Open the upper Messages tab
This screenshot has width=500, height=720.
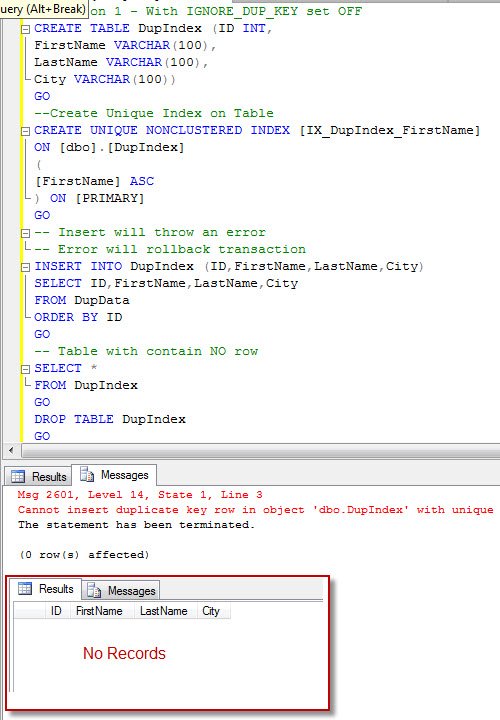[114, 475]
